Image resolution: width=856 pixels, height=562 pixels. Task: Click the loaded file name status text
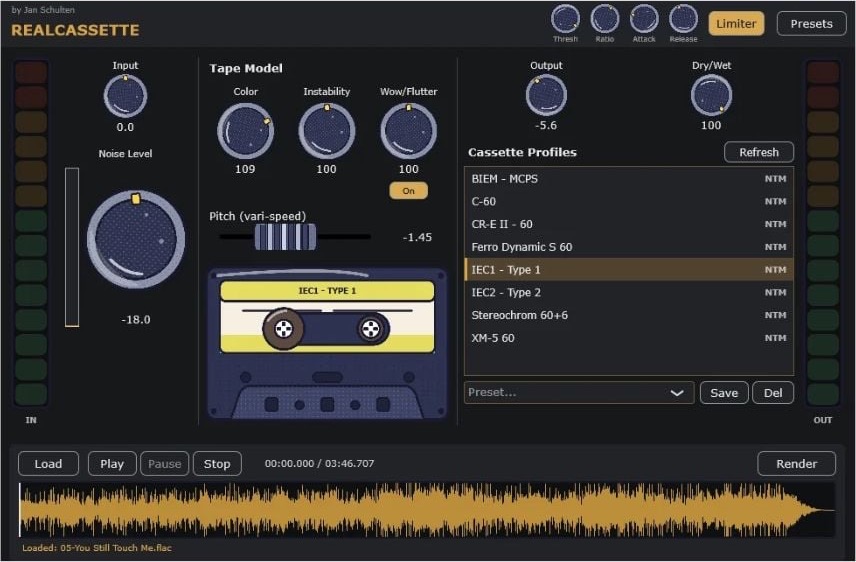click(x=97, y=548)
